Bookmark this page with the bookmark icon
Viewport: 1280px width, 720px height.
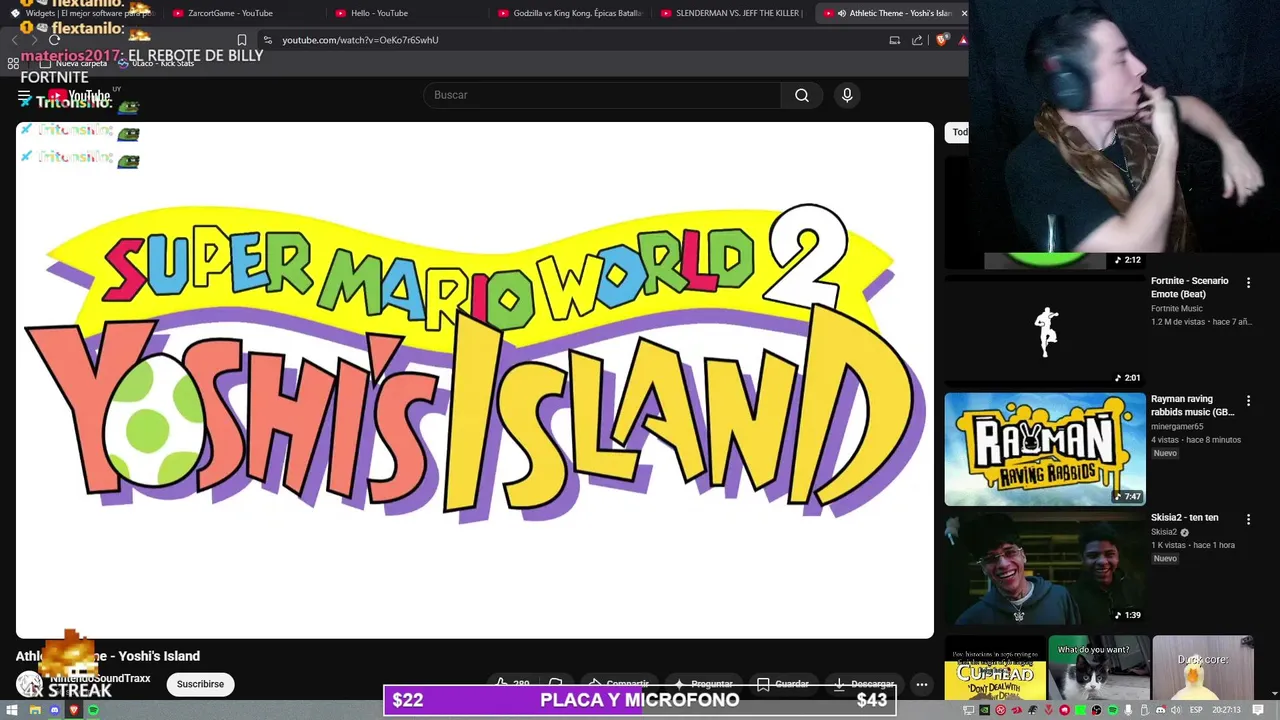click(x=241, y=40)
